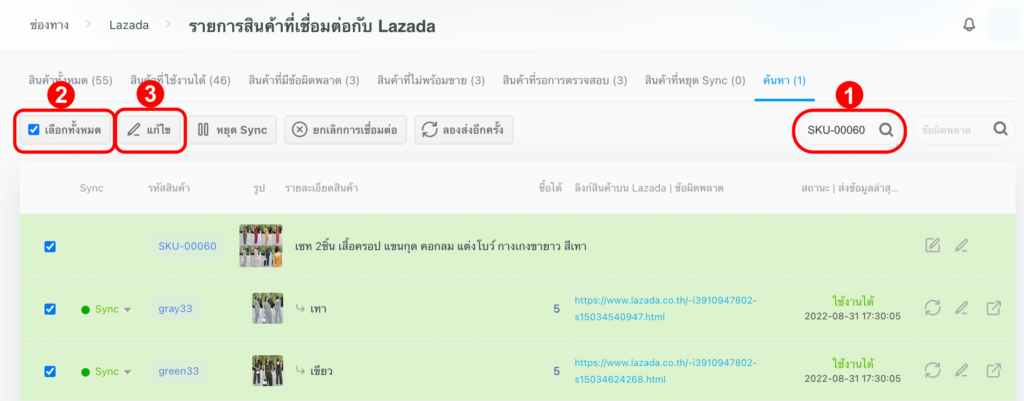Screen dimensions: 1024x401
Task: Expand the Sync dropdown on gray33 row
Action: (127, 310)
